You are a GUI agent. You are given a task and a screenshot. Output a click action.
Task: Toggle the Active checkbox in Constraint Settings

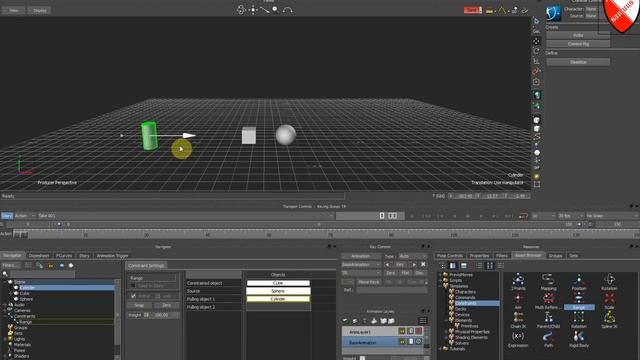tap(133, 296)
